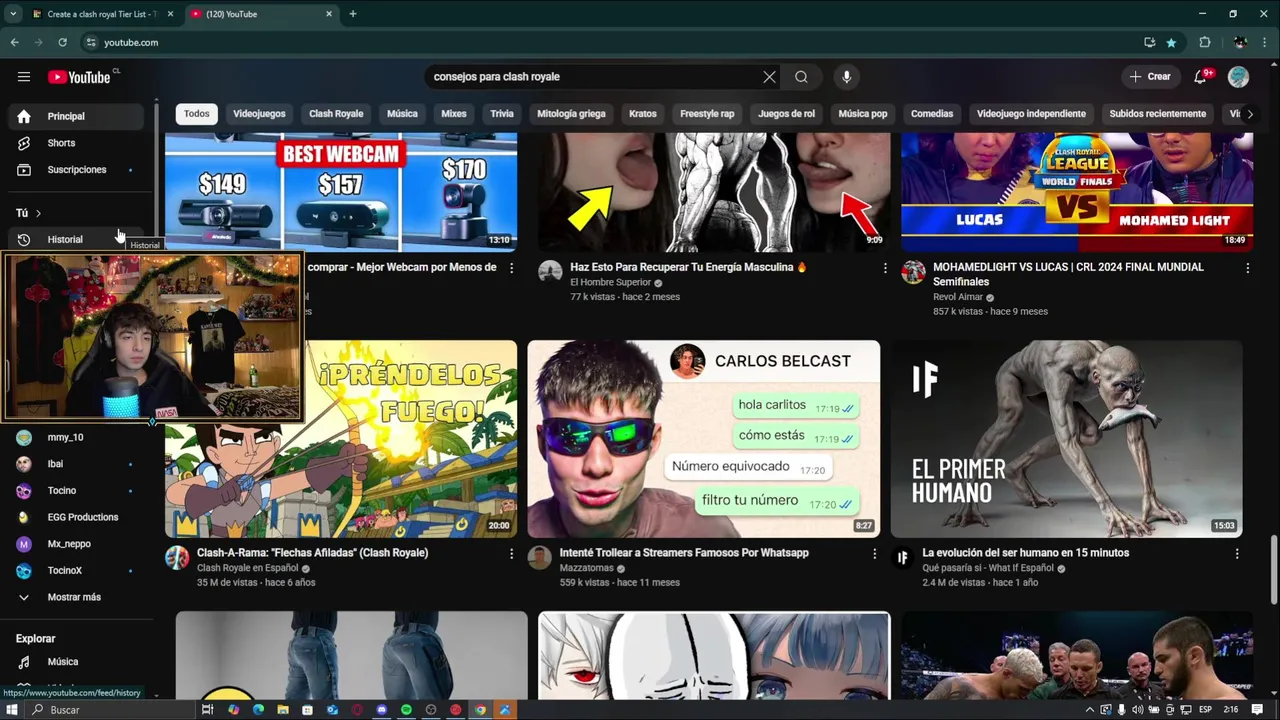Screen dimensions: 1280x720
Task: Open the El Primer Humano thumbnail
Action: (1066, 439)
